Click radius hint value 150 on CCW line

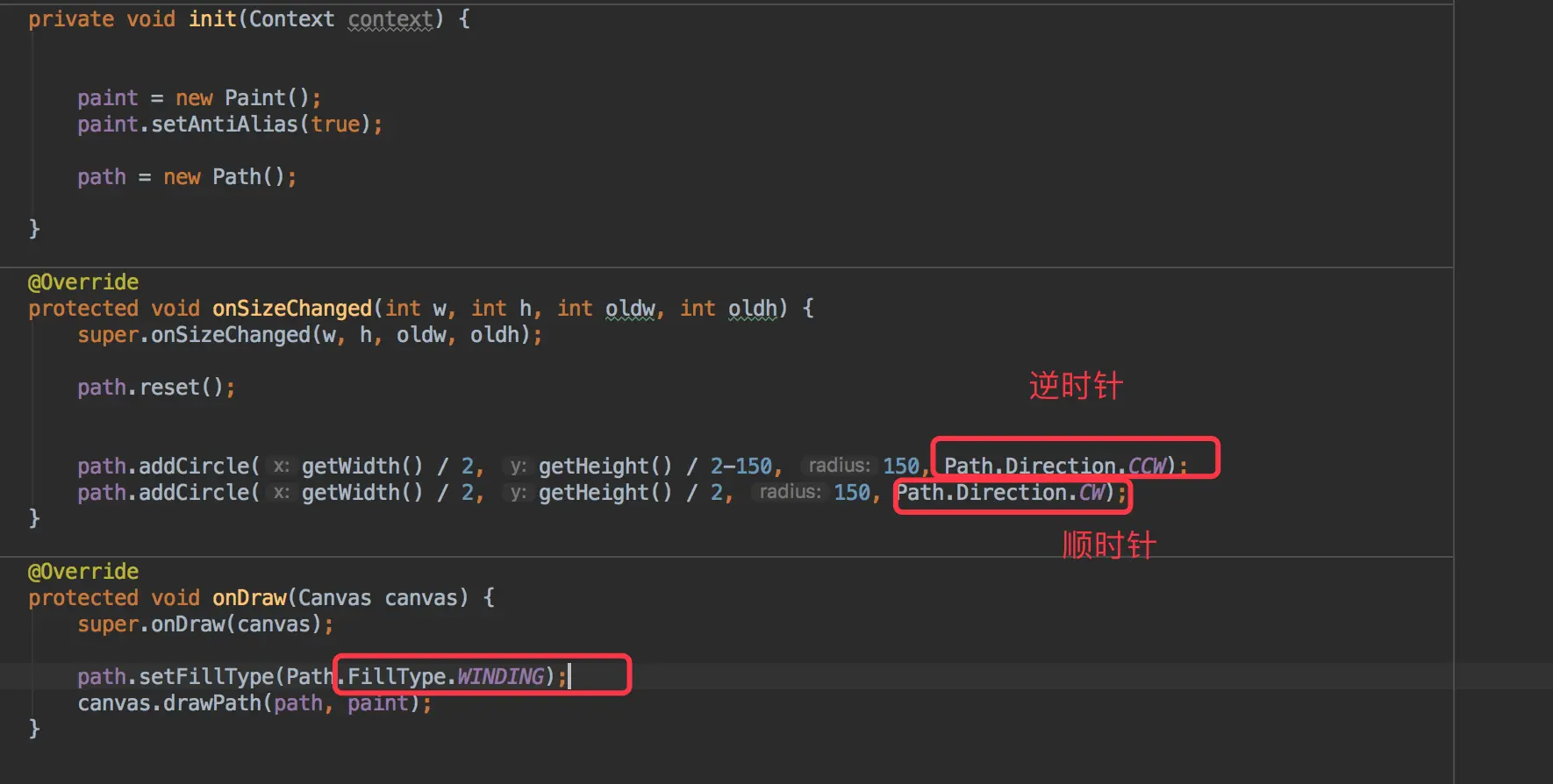tap(901, 466)
